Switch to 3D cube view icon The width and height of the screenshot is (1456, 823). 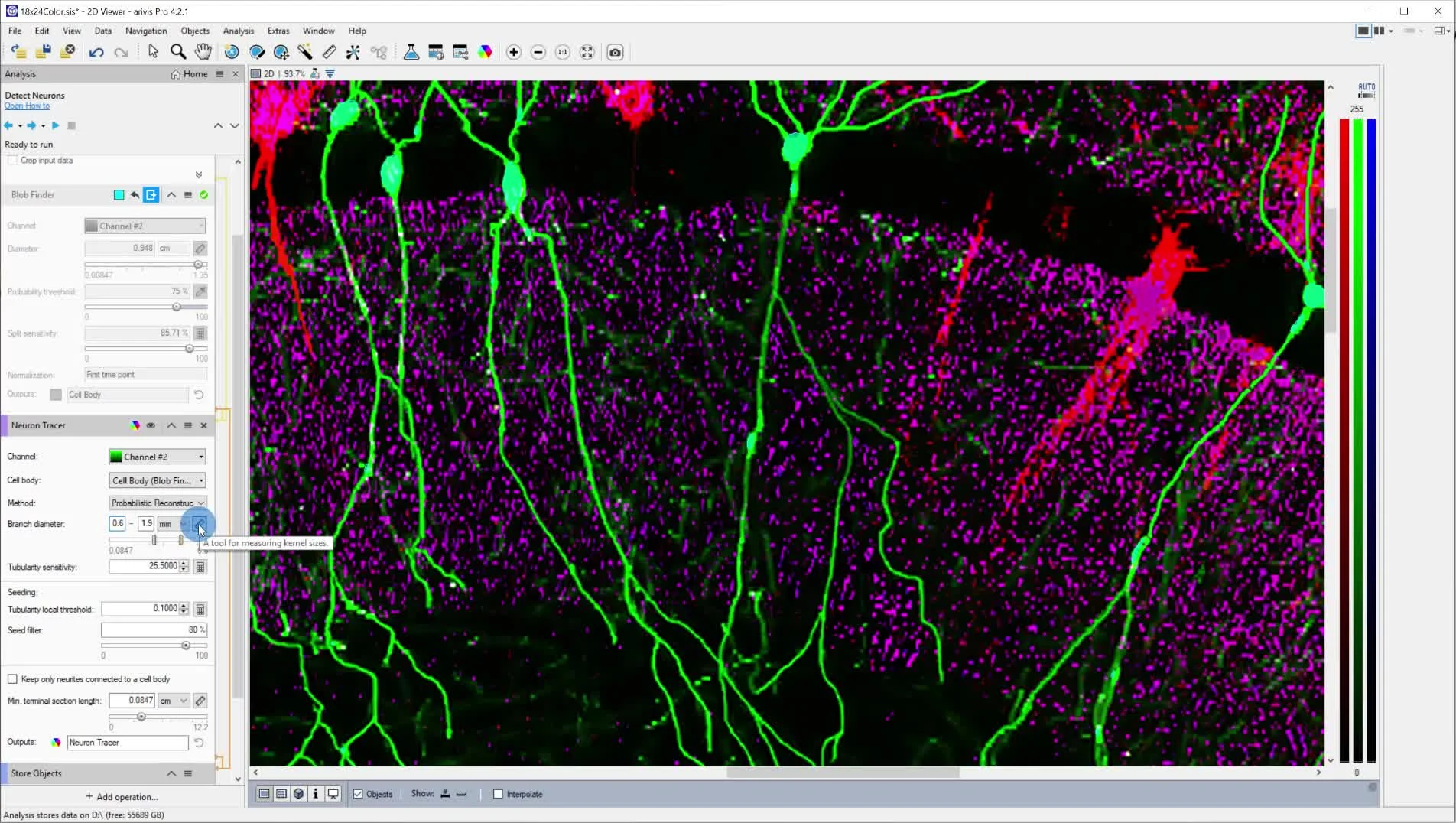click(299, 794)
